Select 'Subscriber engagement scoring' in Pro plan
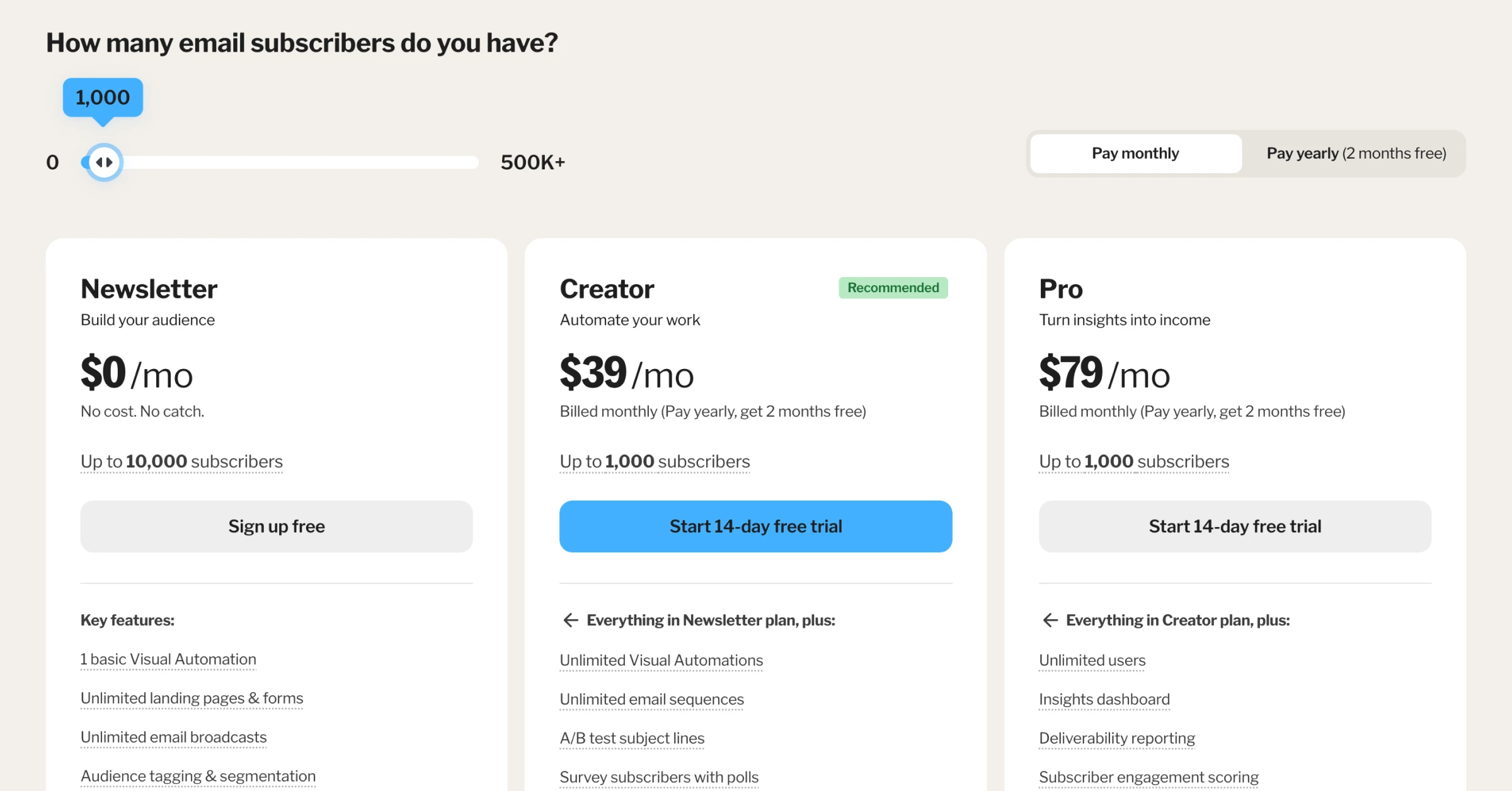This screenshot has height=791, width=1512. point(1148,777)
